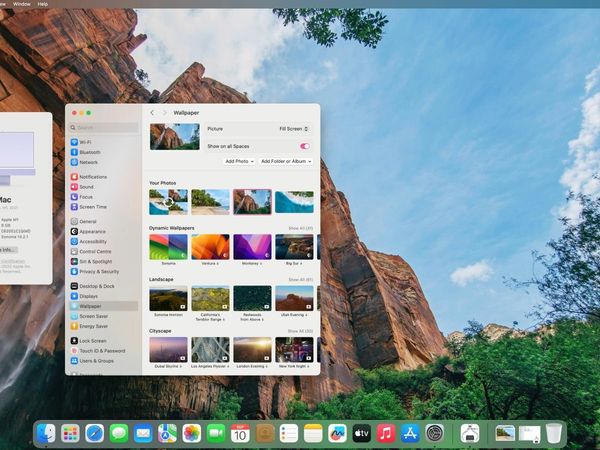Select the Sonoma dynamic wallpaper

[x=168, y=247]
